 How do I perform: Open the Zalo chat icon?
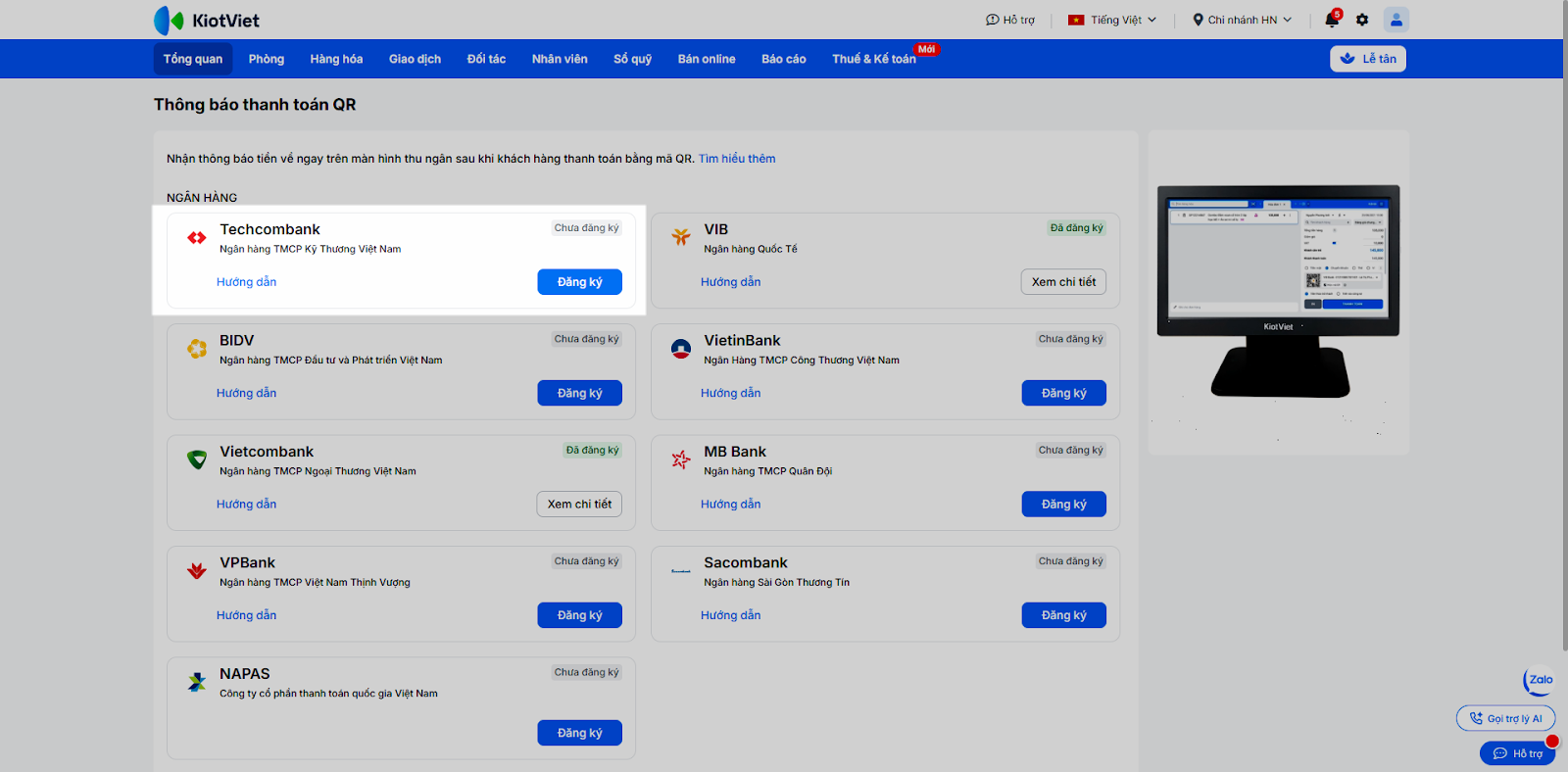[1540, 680]
